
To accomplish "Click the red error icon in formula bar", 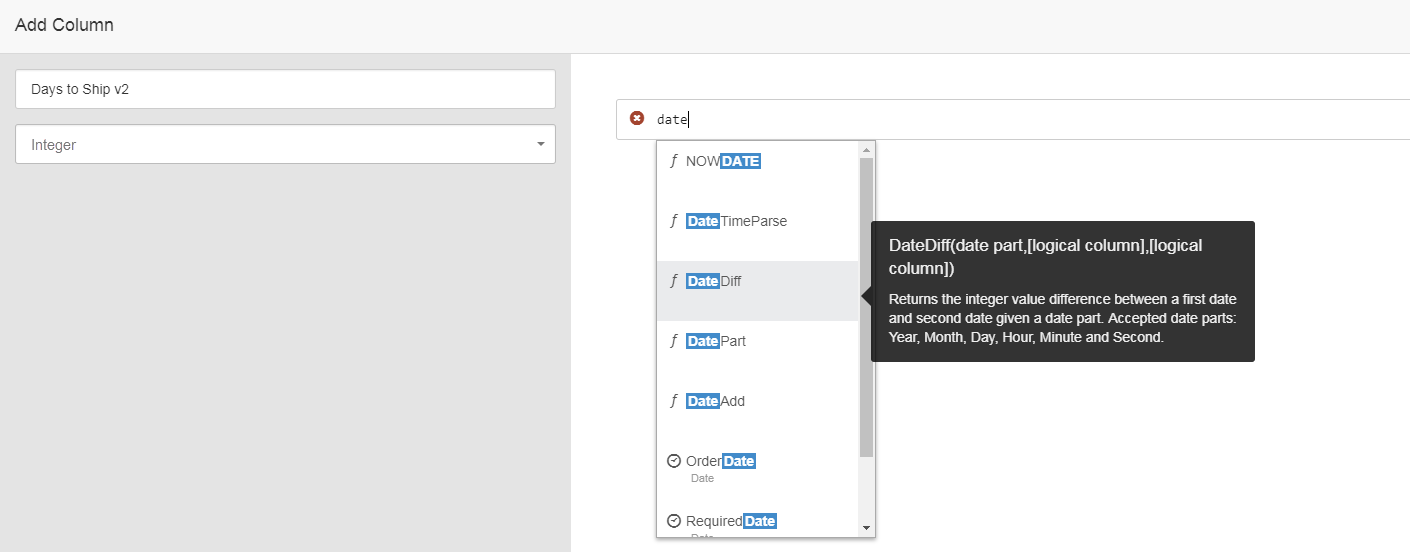I will (x=637, y=119).
